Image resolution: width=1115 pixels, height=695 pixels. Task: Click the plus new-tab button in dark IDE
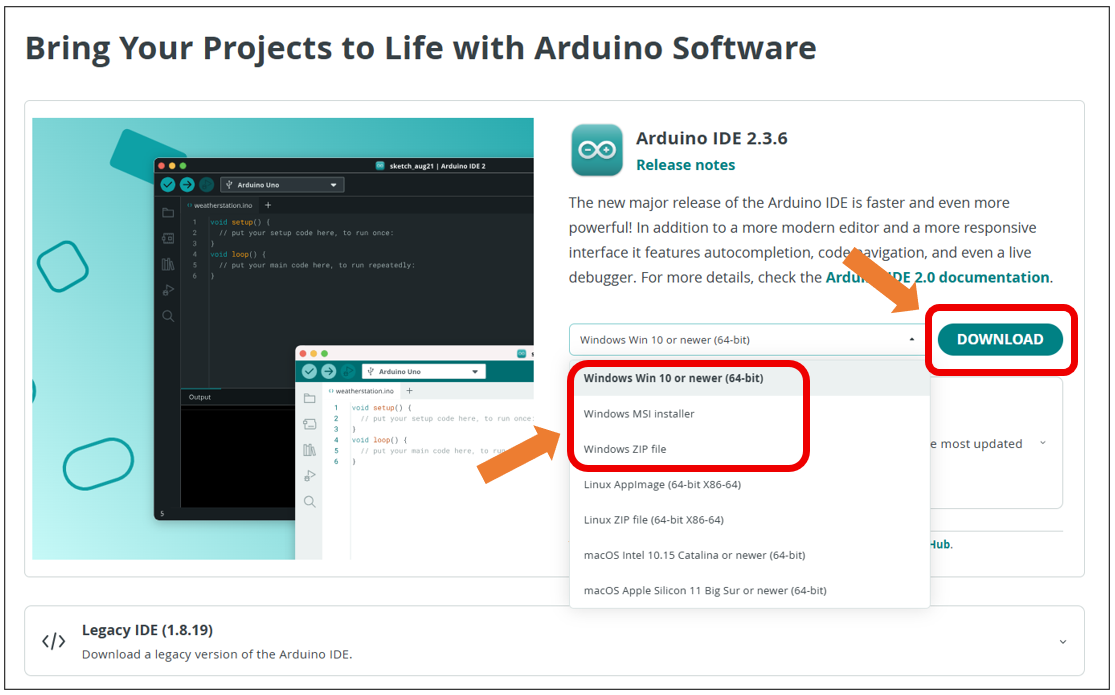(x=268, y=205)
